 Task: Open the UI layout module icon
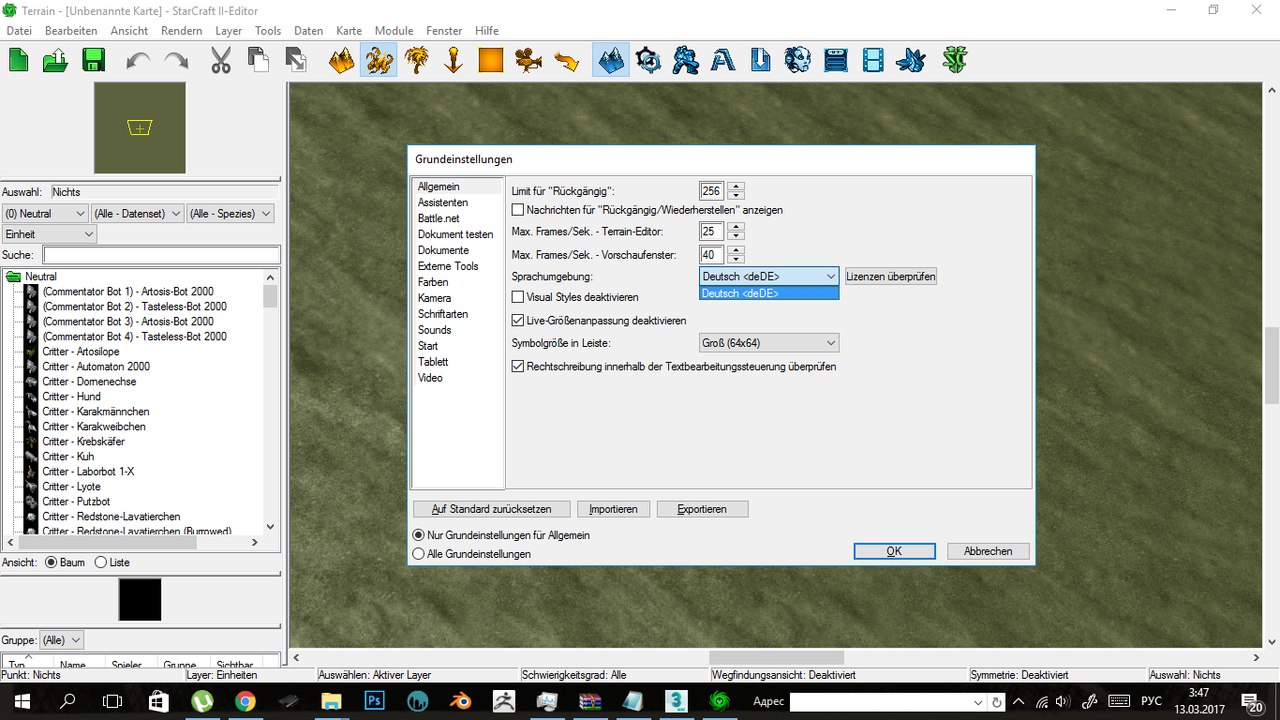coord(835,60)
